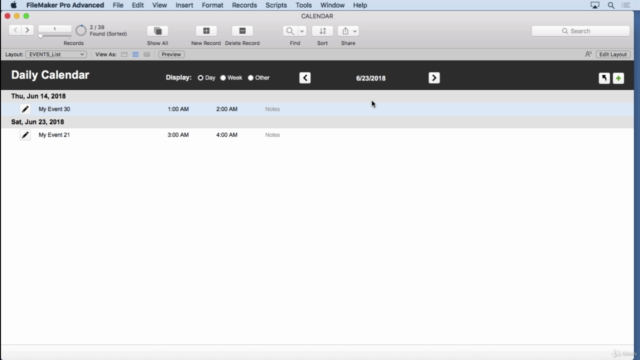Click the 2:00 AM end time

tap(227, 109)
